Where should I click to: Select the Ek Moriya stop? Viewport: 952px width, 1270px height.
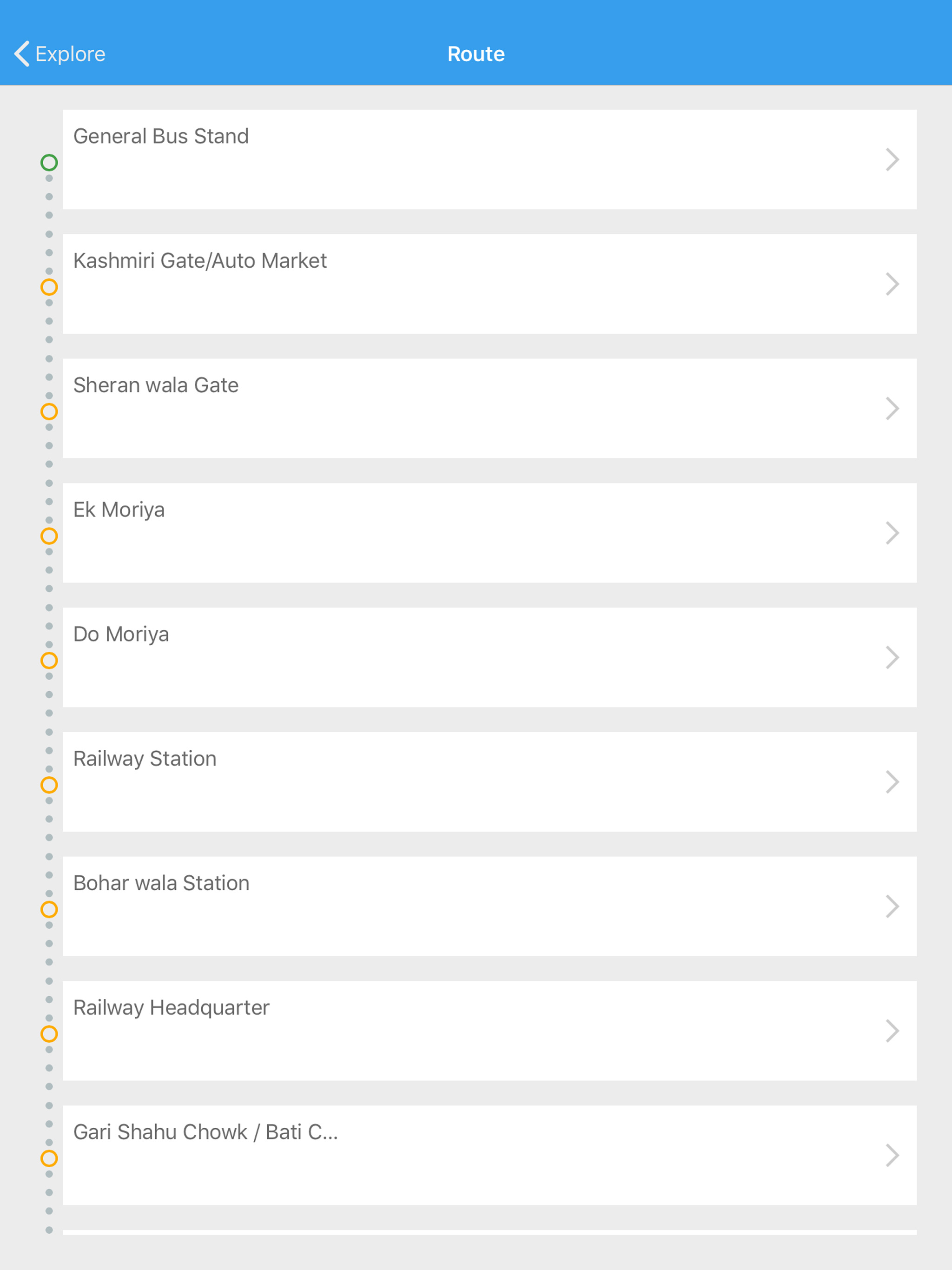[x=459, y=533]
